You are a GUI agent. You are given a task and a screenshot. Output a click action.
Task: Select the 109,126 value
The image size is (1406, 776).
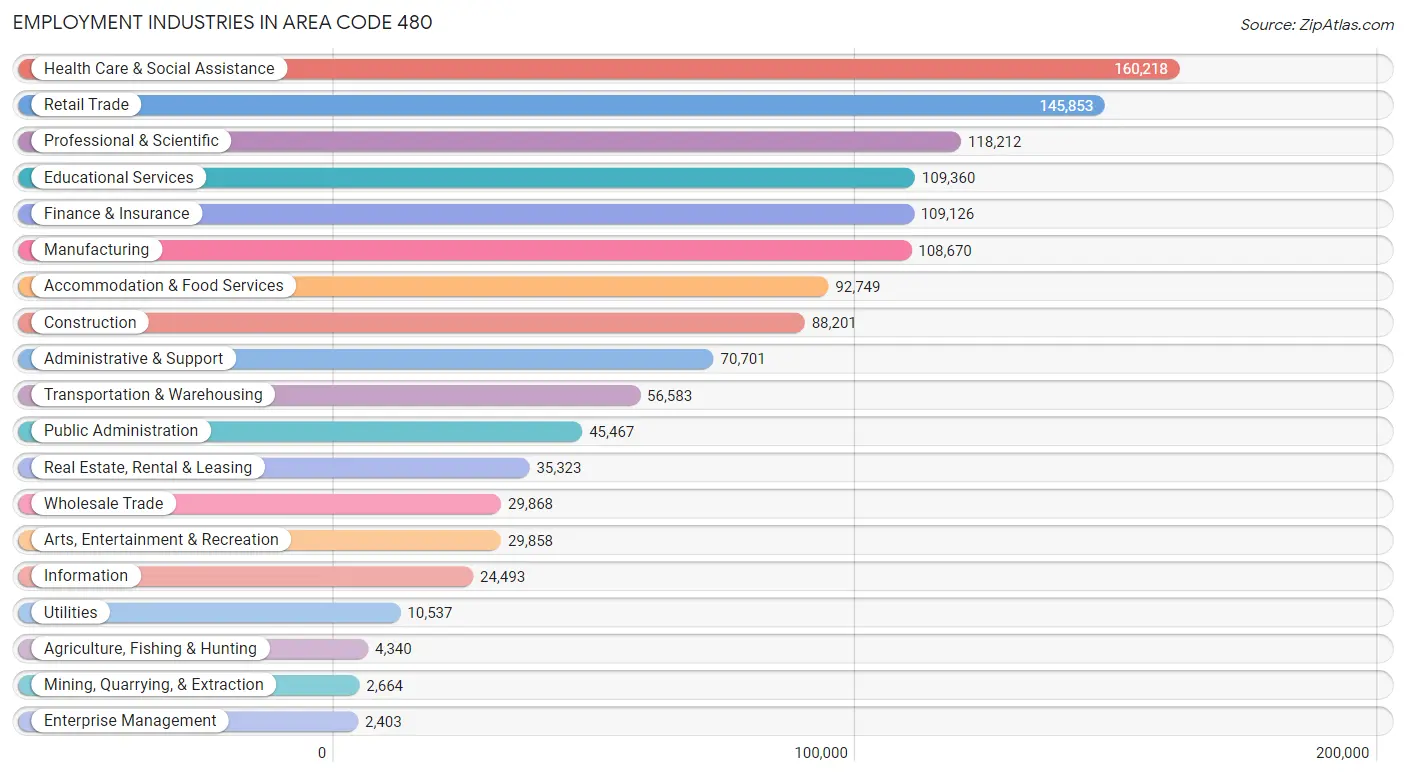(947, 214)
